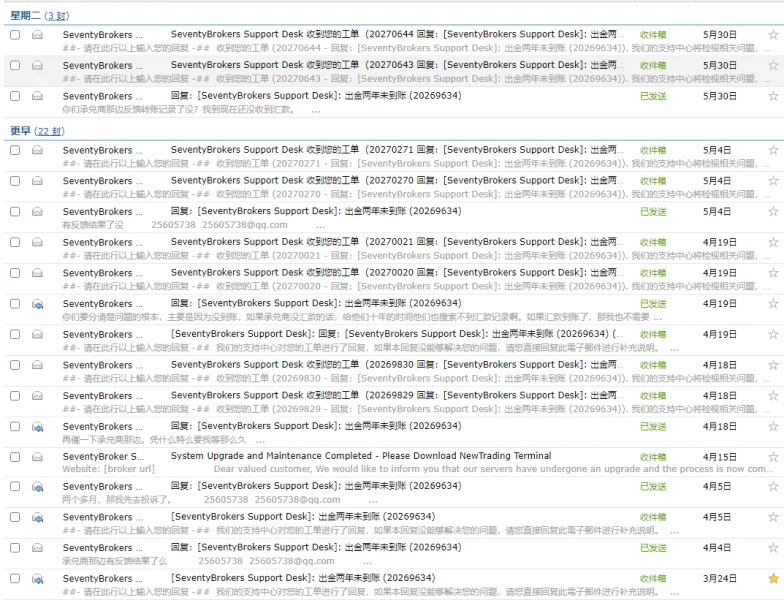Screen dimensions: 784x600
Task: Star the ticket 20270643 email
Action: coord(773,65)
